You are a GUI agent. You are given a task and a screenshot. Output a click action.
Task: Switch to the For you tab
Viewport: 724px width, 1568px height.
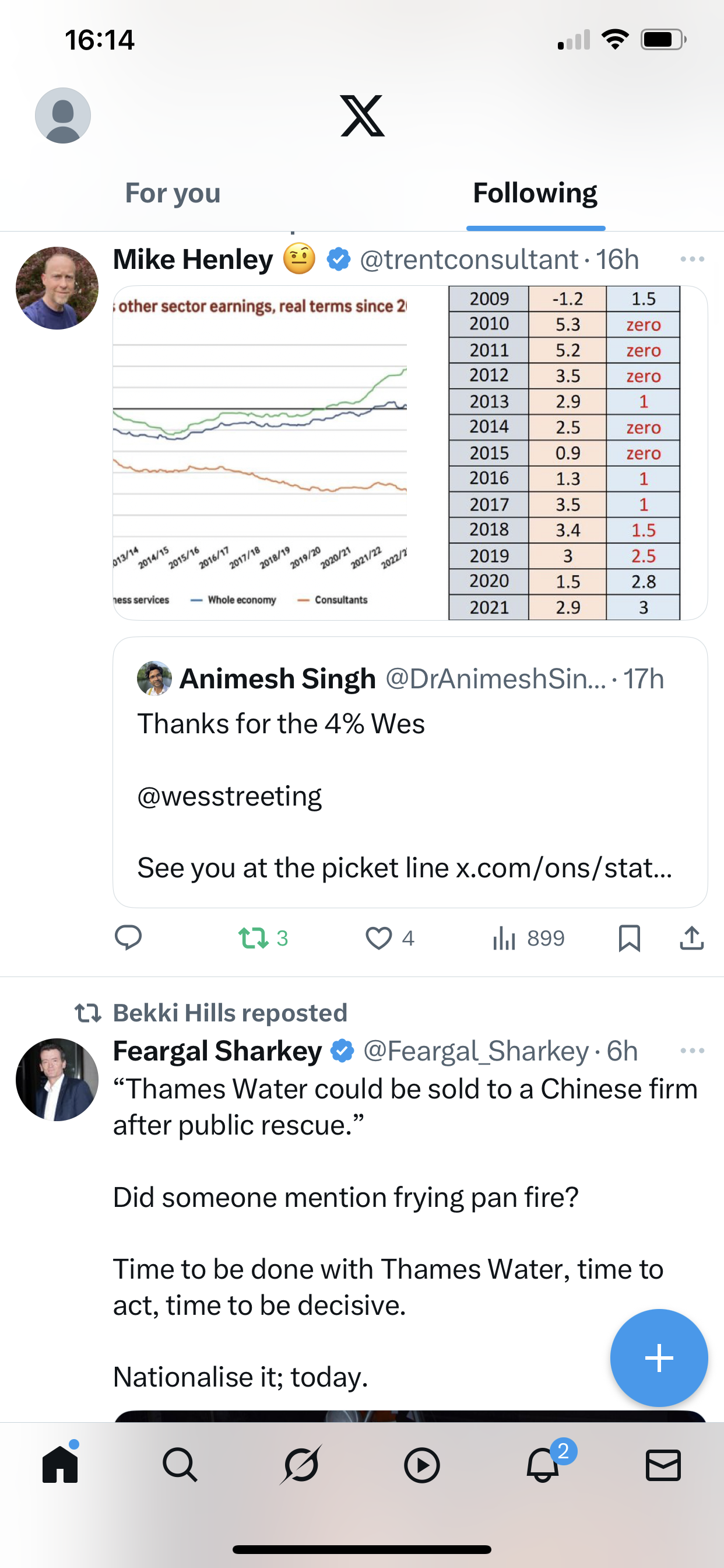pos(173,193)
